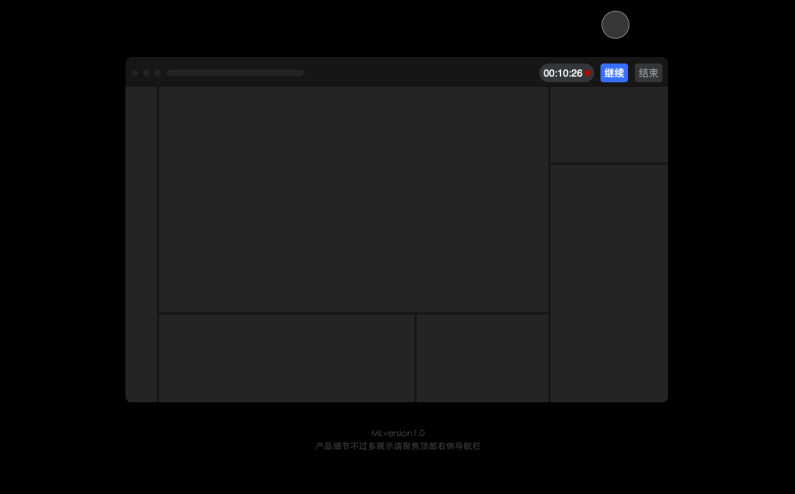
Task: Click the gray circle above the window
Action: point(615,25)
